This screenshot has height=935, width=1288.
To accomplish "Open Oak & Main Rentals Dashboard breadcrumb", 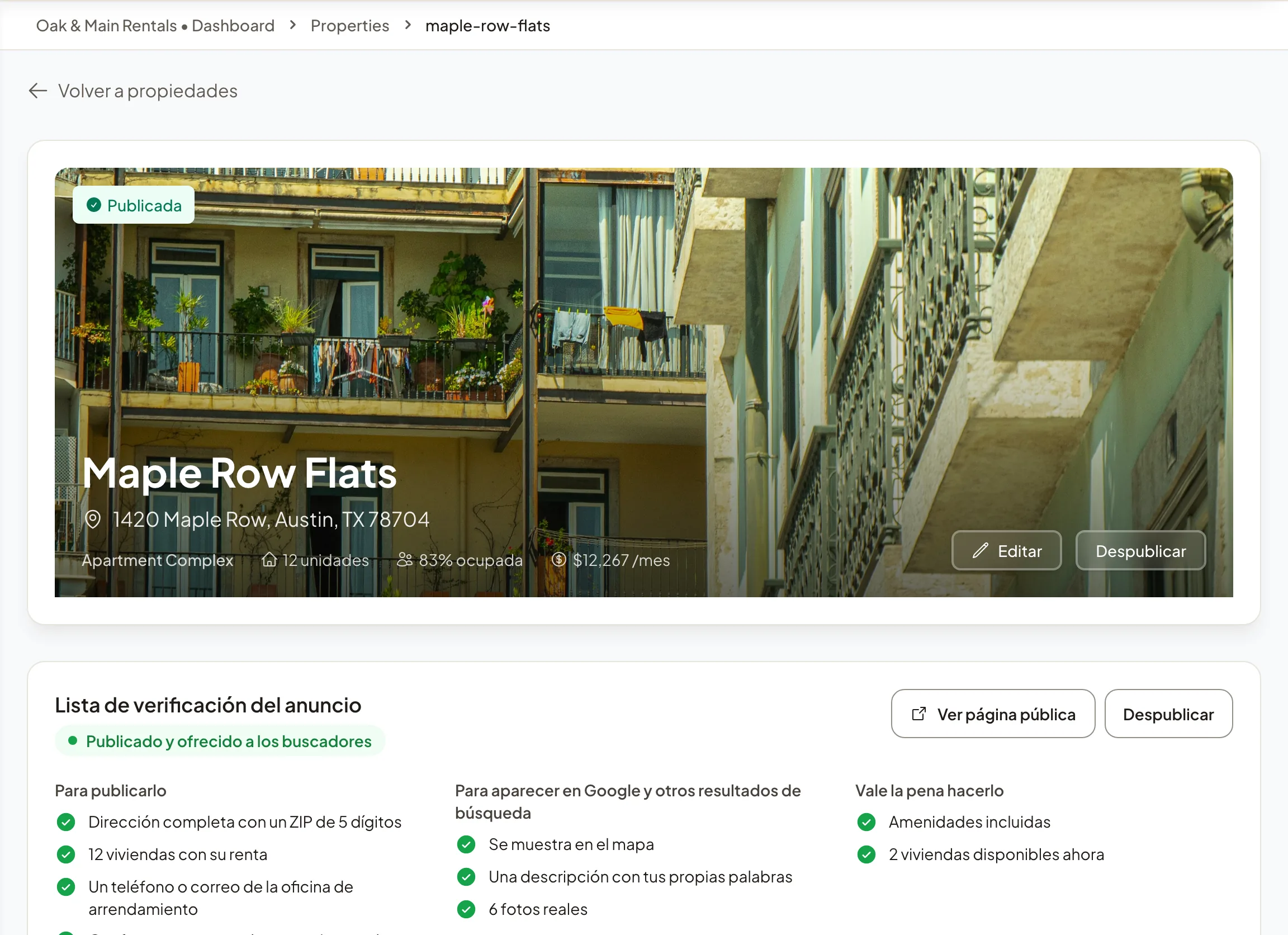I will (x=155, y=26).
